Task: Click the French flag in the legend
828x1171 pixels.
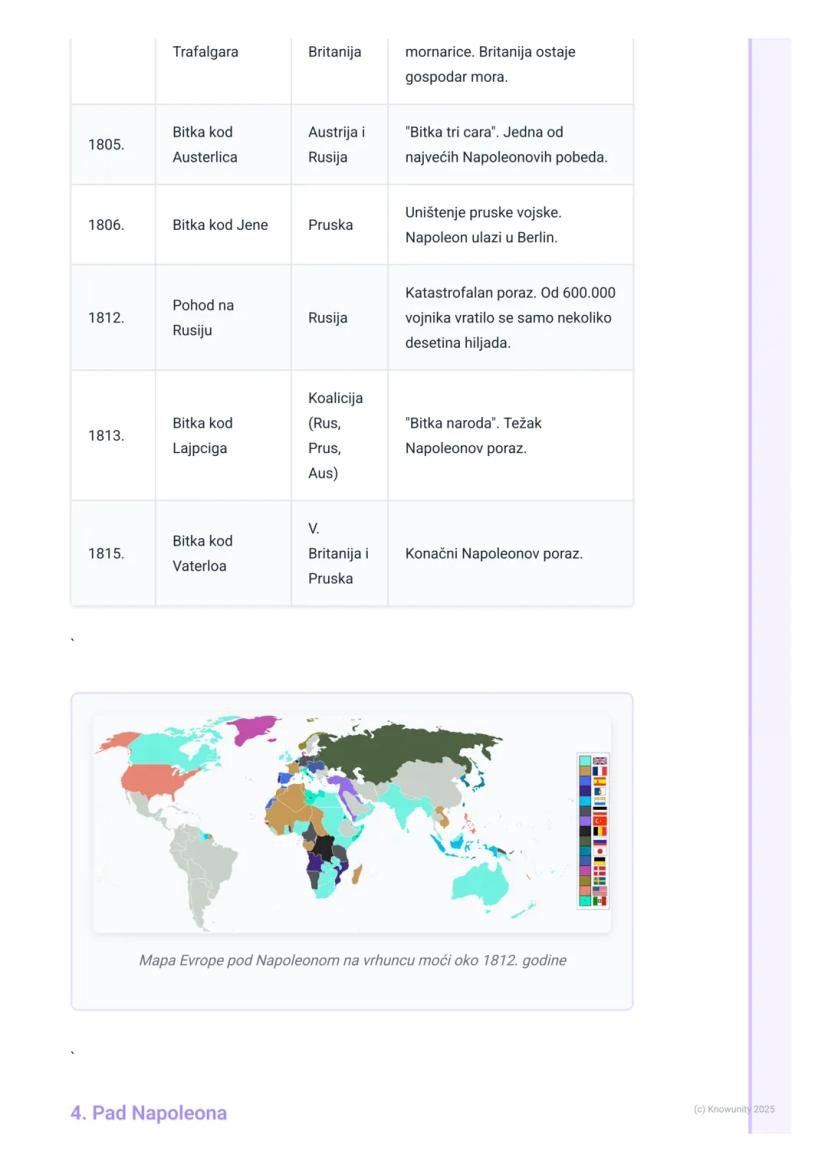Action: click(x=600, y=771)
